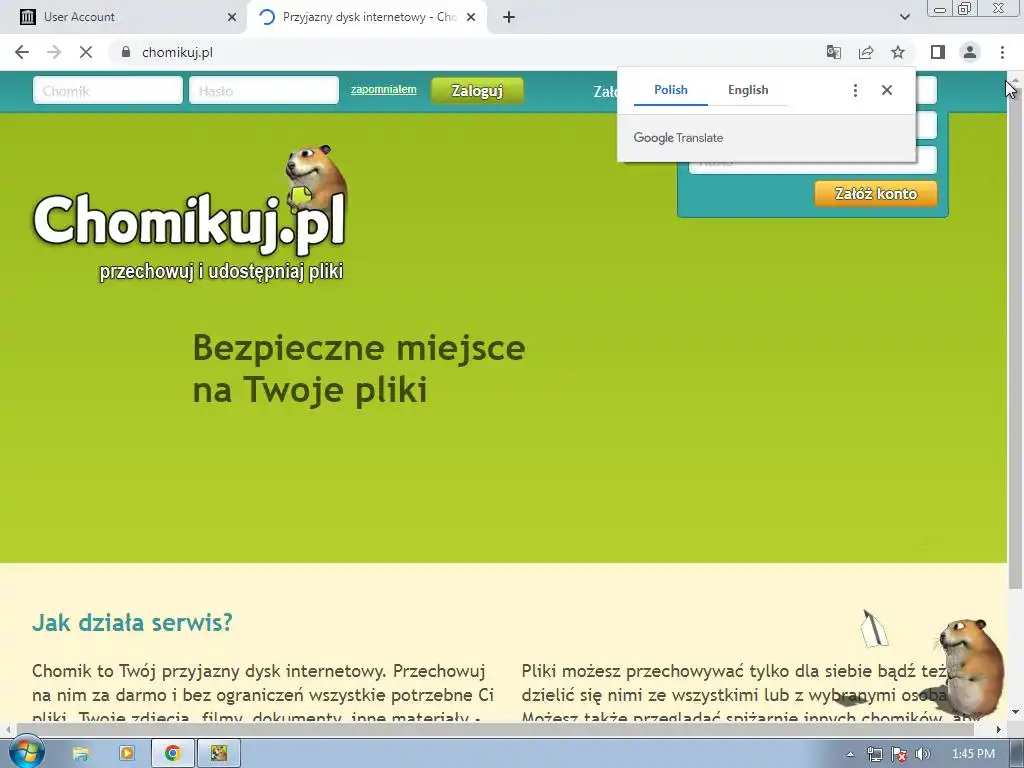Bookmark this page with the star icon
Screen dimensions: 1024x768
[898, 52]
